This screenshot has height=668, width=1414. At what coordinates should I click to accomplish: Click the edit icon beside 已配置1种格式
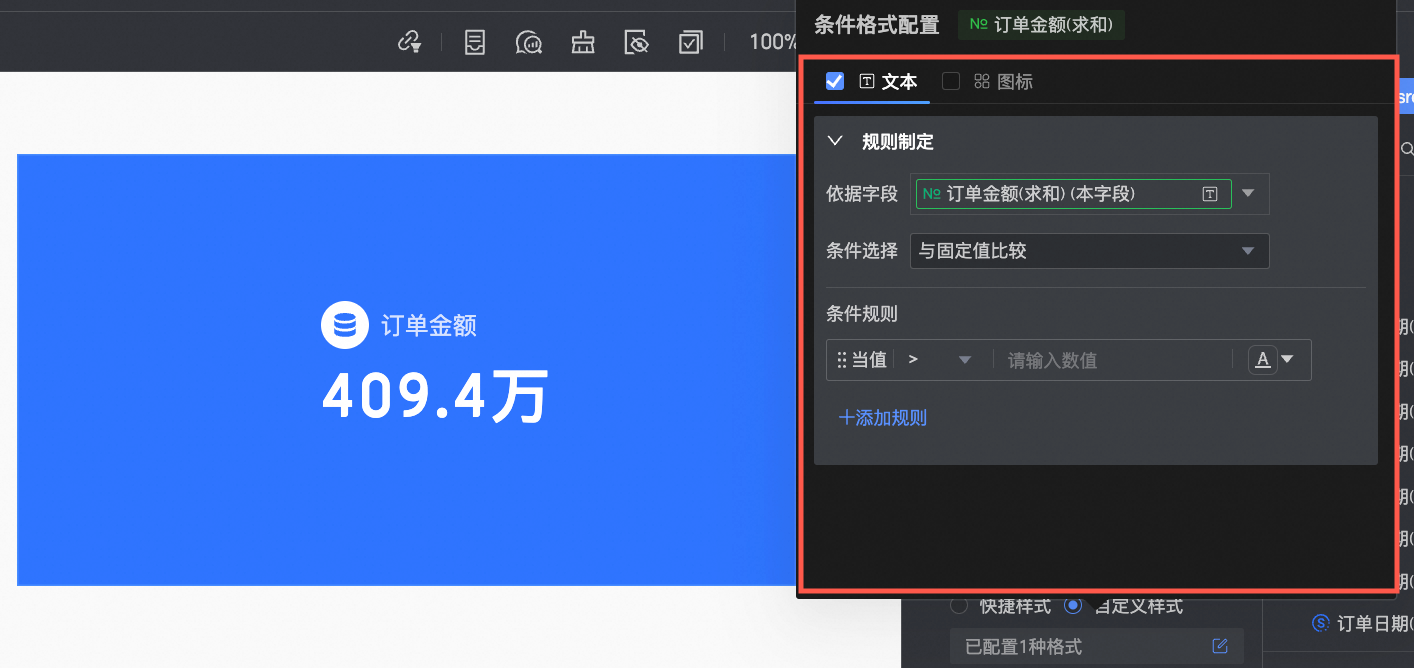tap(1219, 646)
